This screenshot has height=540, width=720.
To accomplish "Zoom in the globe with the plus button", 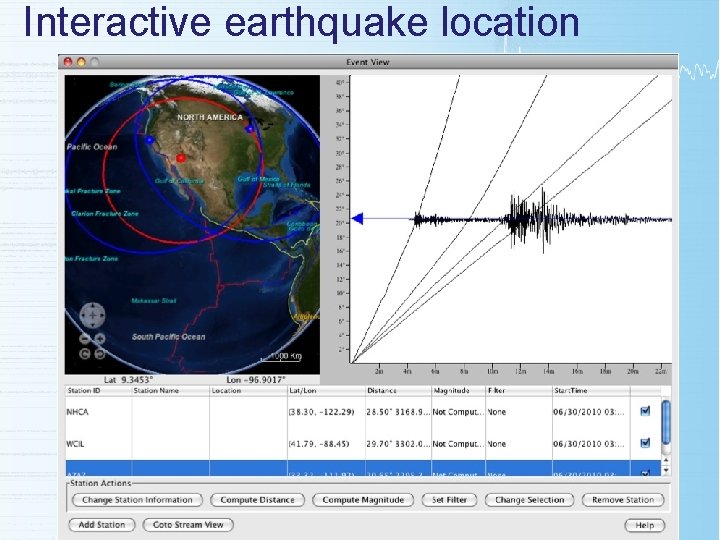I will click(x=100, y=339).
